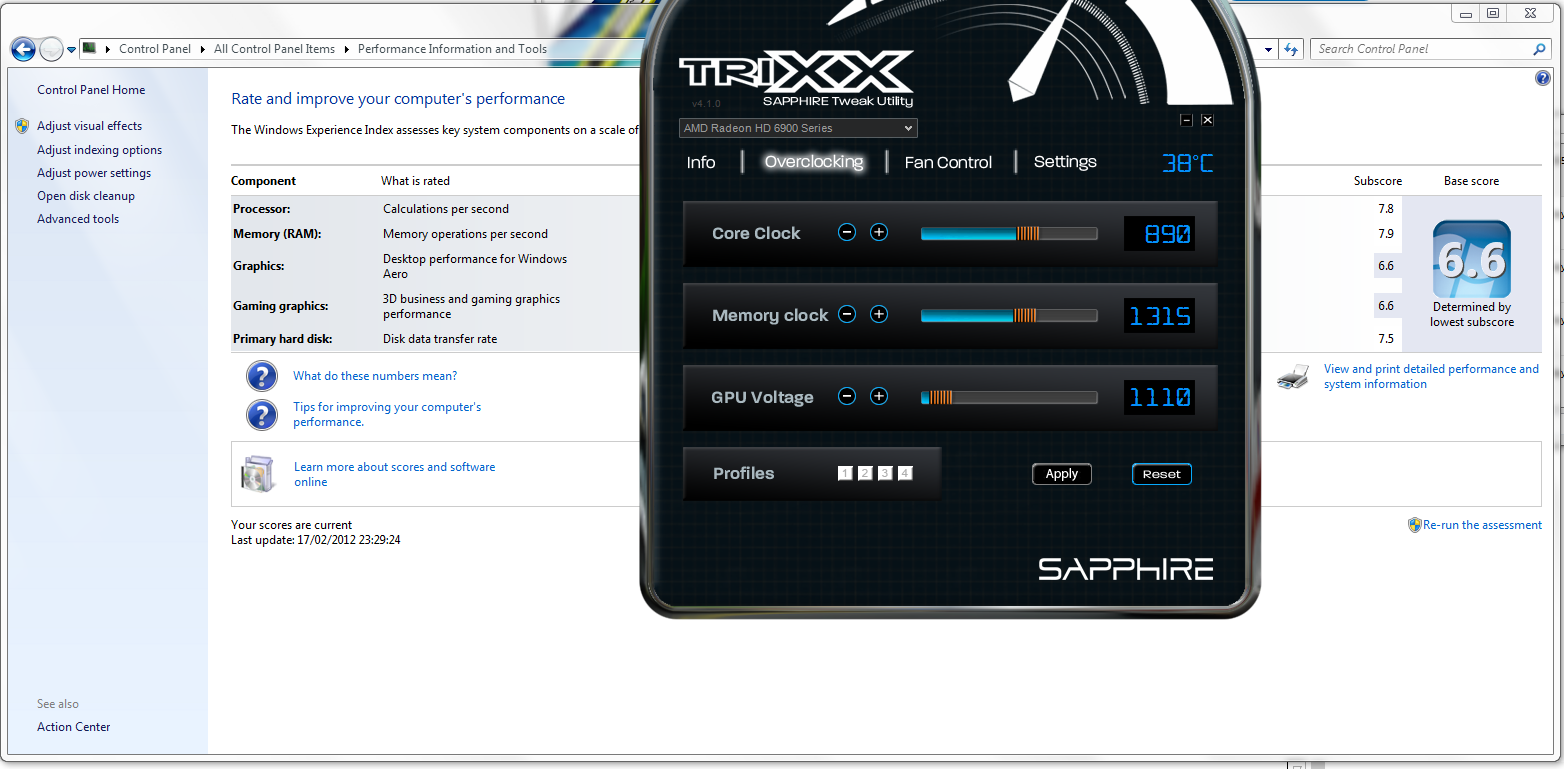1564x769 pixels.
Task: Click the GPU Voltage value 1110
Action: click(x=1159, y=398)
